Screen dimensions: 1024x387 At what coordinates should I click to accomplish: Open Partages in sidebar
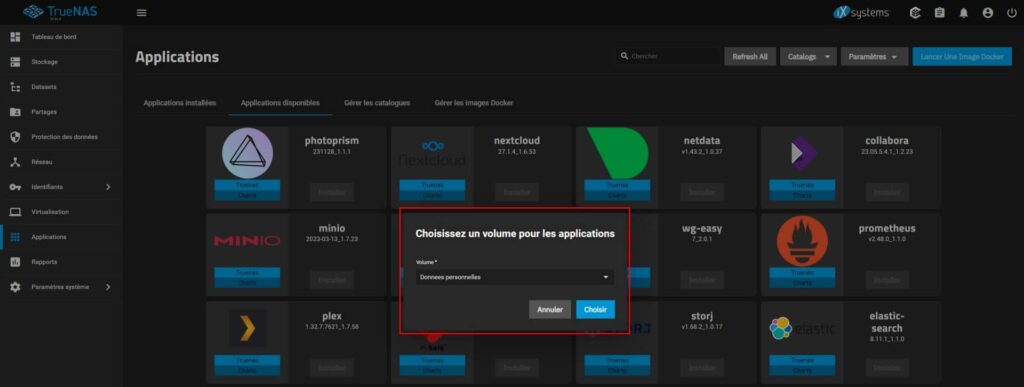coord(61,112)
